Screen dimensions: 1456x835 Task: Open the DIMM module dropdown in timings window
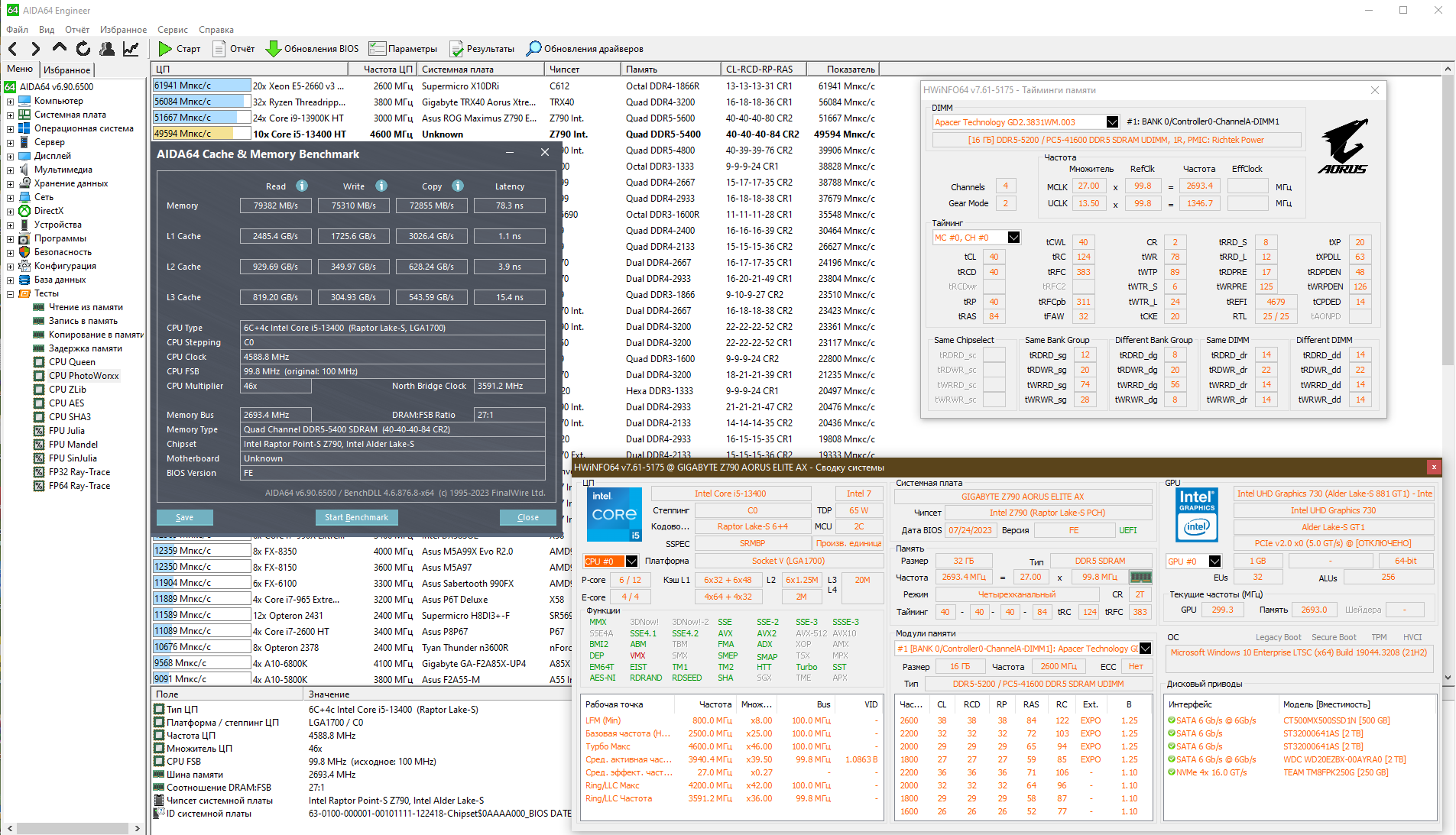pyautogui.click(x=1112, y=122)
